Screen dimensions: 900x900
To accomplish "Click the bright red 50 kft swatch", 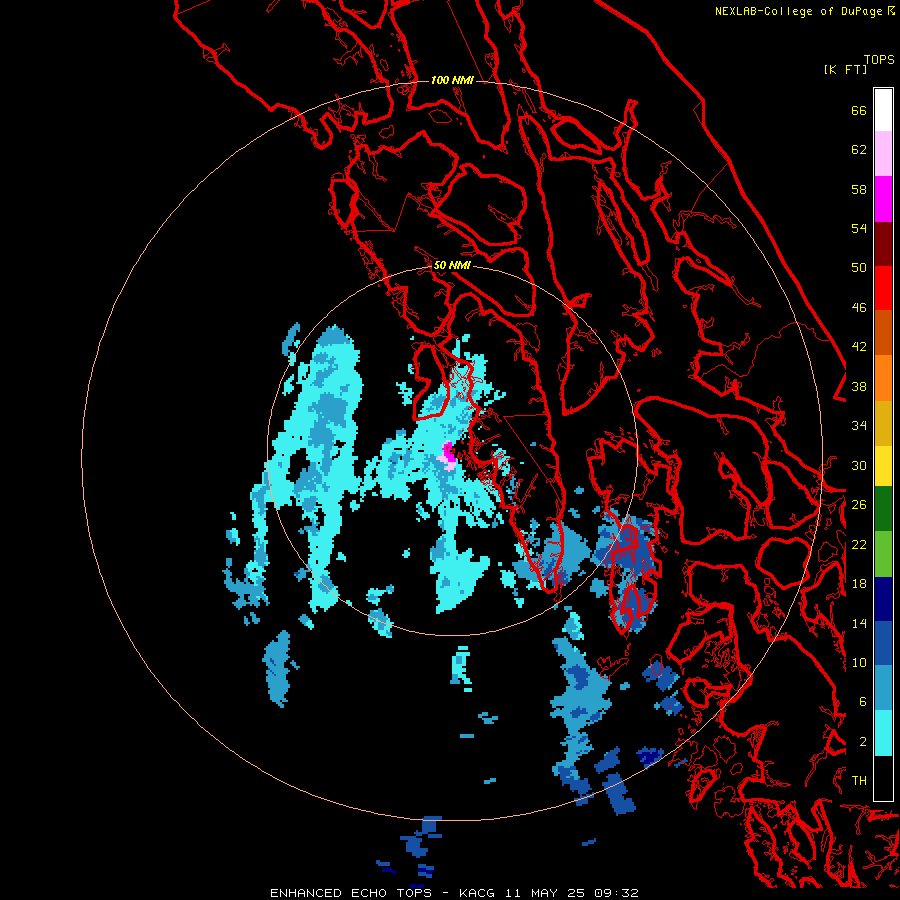I will pos(883,288).
